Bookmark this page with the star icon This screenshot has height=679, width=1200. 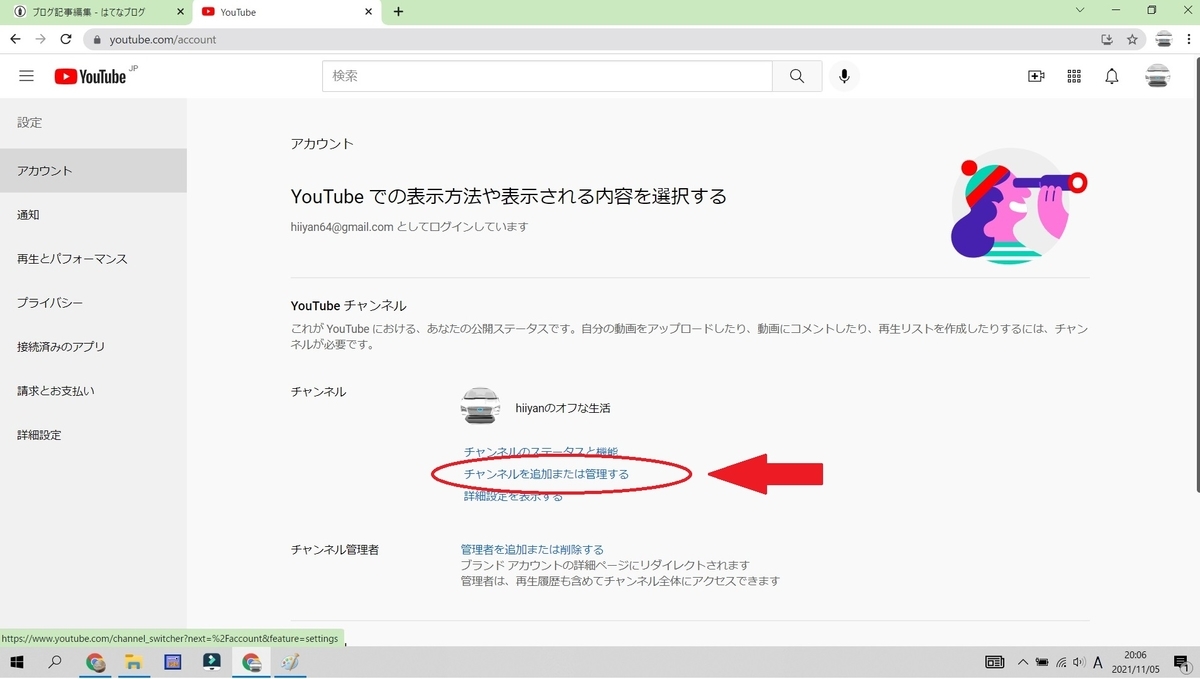[x=1132, y=39]
